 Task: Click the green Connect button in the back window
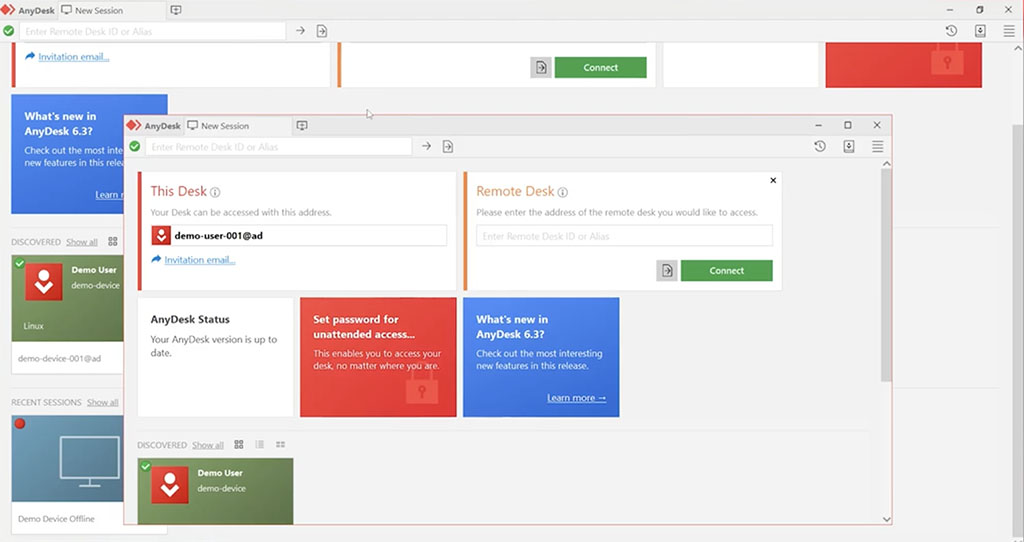[600, 67]
